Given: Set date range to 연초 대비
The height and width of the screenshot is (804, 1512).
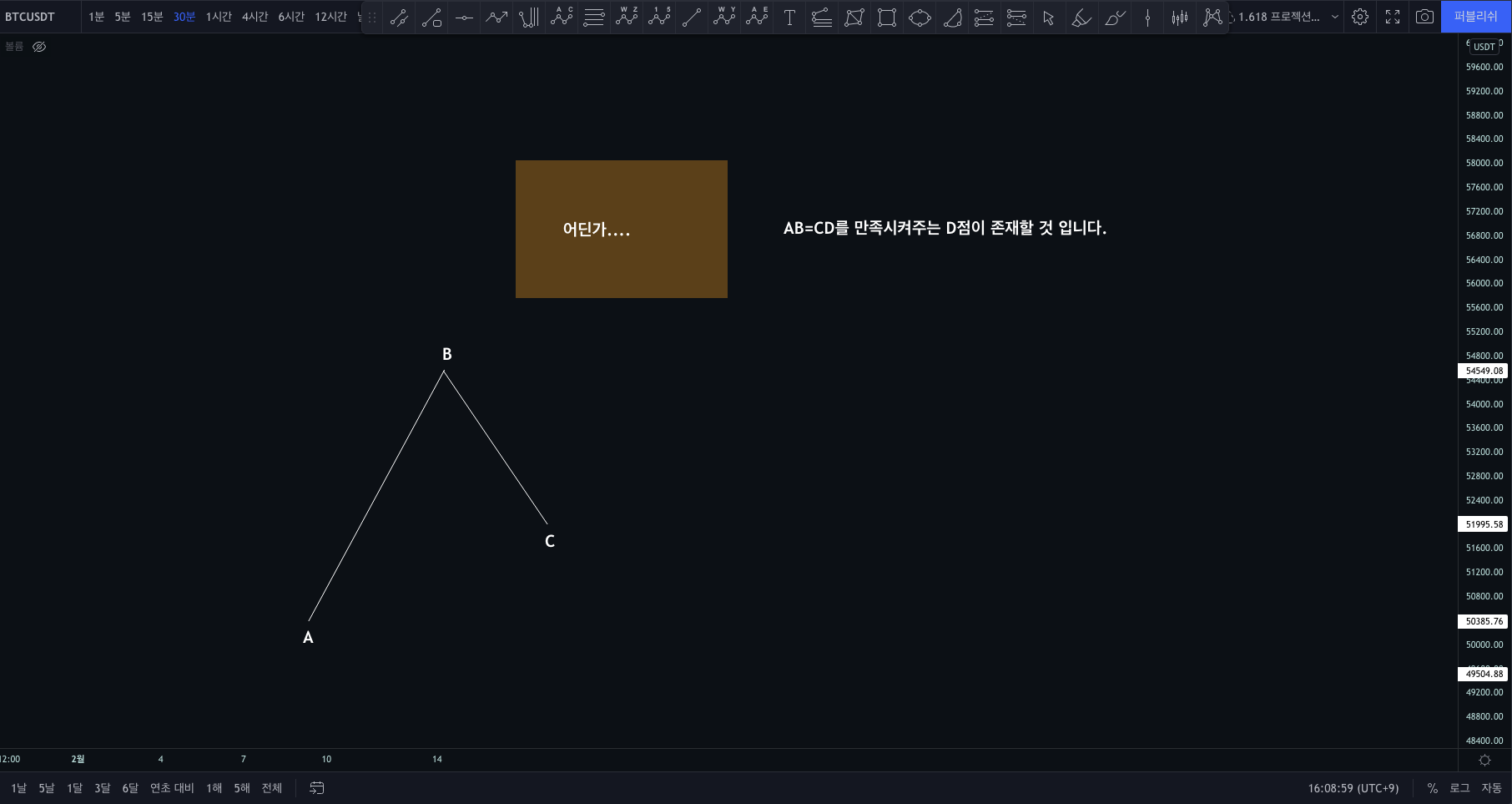Looking at the screenshot, I should [x=172, y=788].
